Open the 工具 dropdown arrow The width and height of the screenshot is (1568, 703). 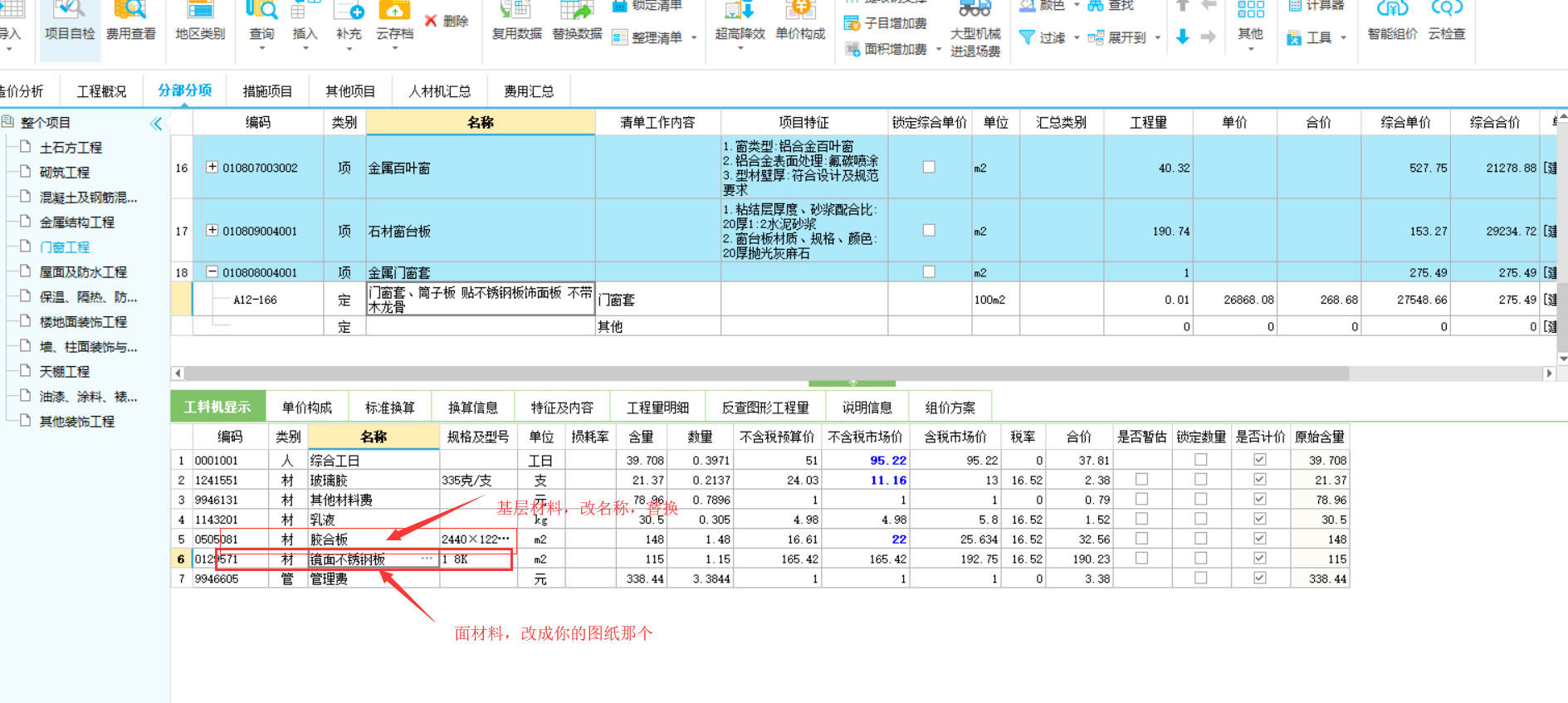(x=1343, y=38)
